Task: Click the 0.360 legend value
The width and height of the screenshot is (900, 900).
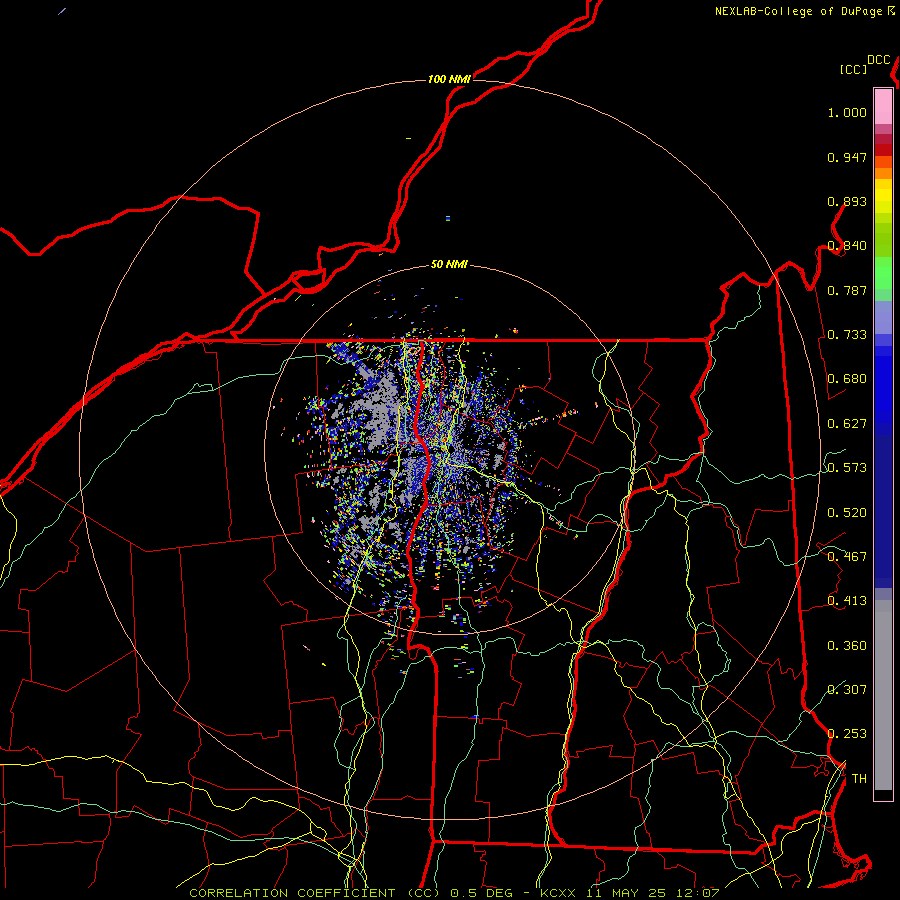Action: tap(847, 646)
